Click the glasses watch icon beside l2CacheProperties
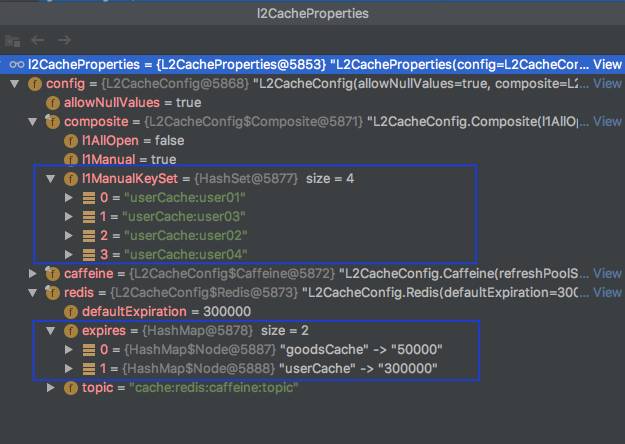The height and width of the screenshot is (444, 625). click(17, 65)
